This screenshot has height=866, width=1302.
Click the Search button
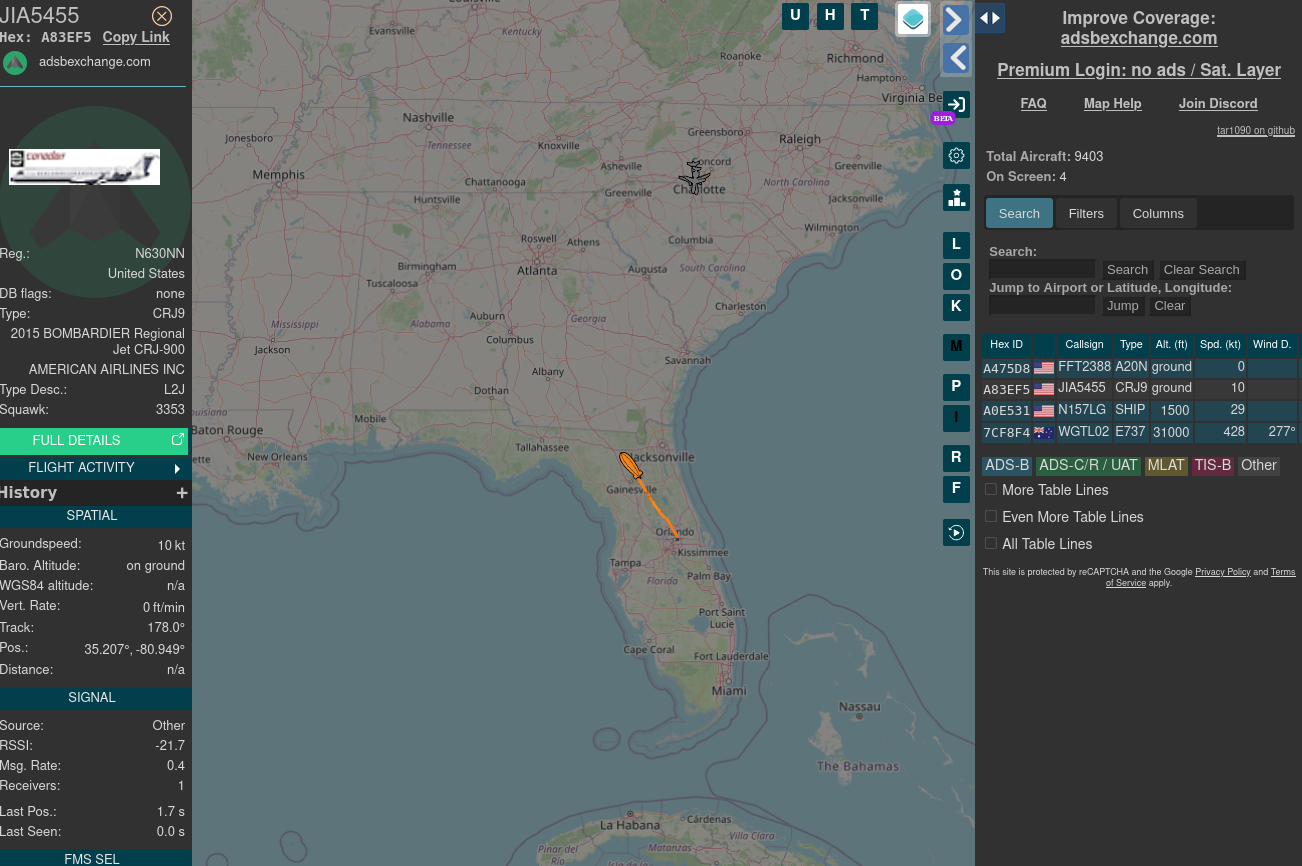point(1127,270)
